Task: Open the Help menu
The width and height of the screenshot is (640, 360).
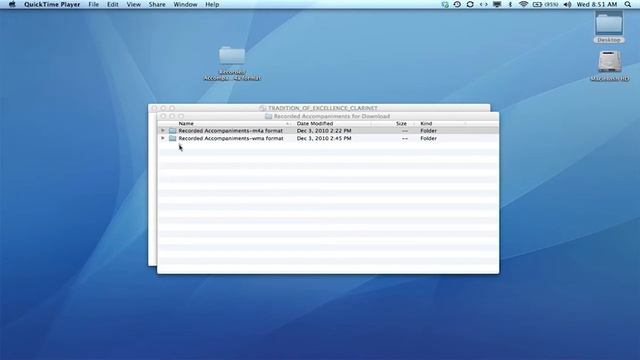Action: [212, 4]
